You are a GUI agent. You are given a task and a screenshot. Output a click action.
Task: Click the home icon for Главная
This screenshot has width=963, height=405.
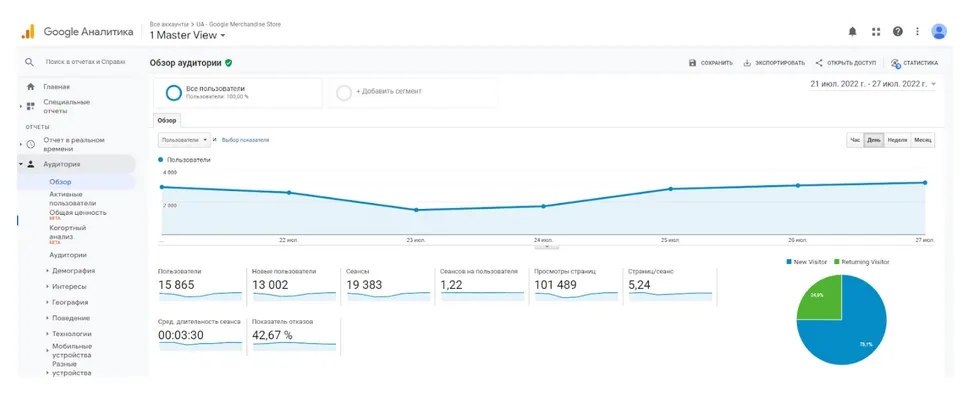coord(30,87)
